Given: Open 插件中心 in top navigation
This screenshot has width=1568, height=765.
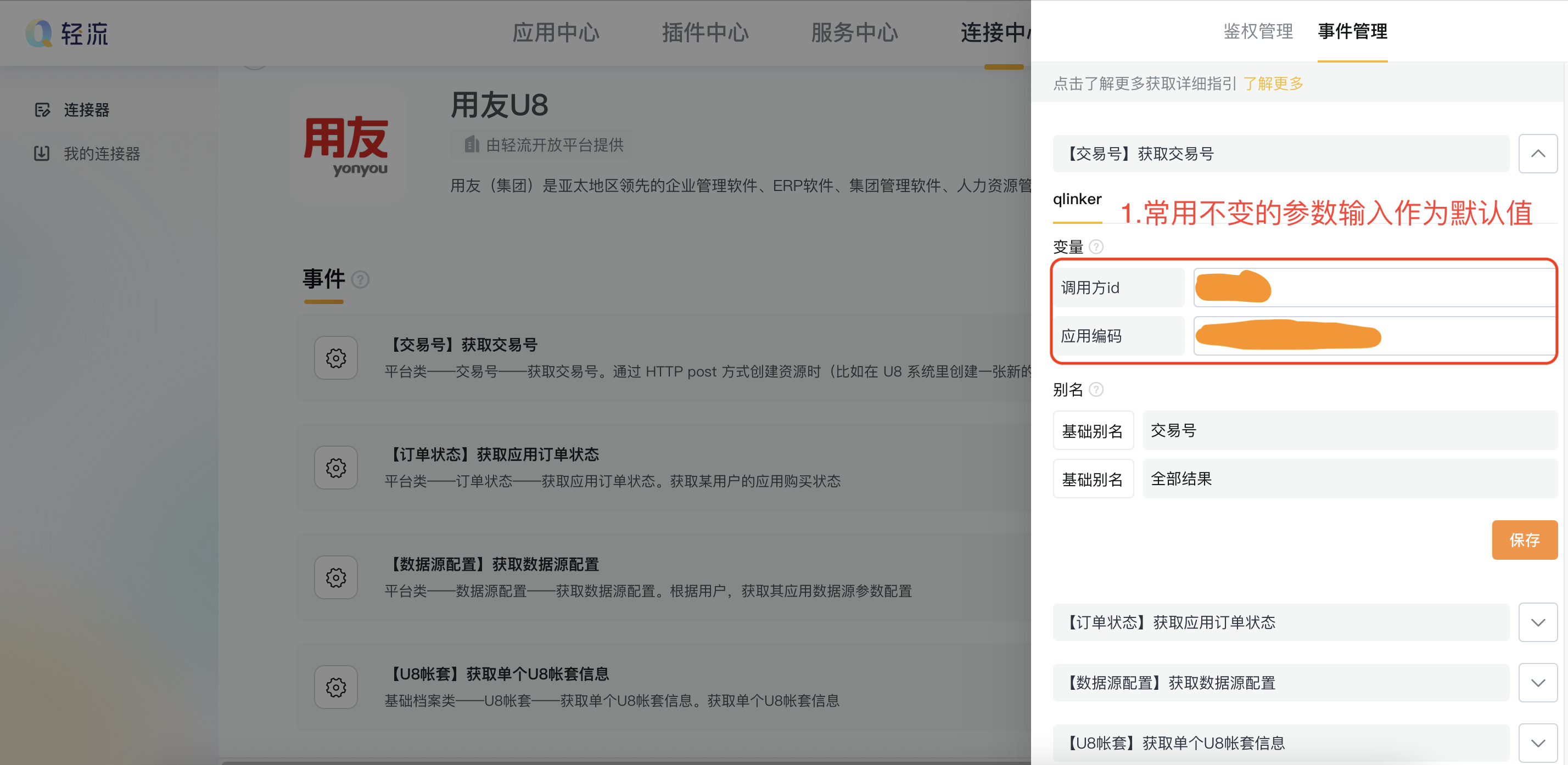Looking at the screenshot, I should point(705,33).
